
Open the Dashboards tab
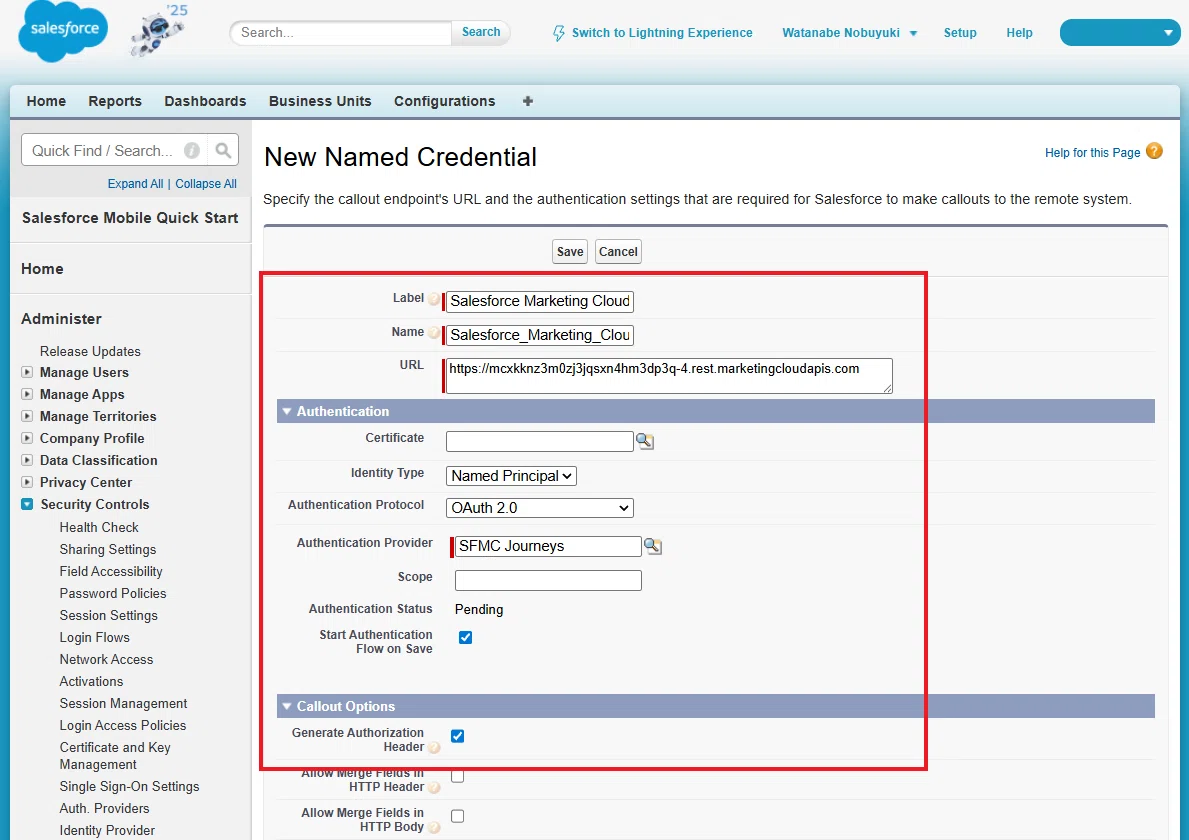click(x=205, y=101)
